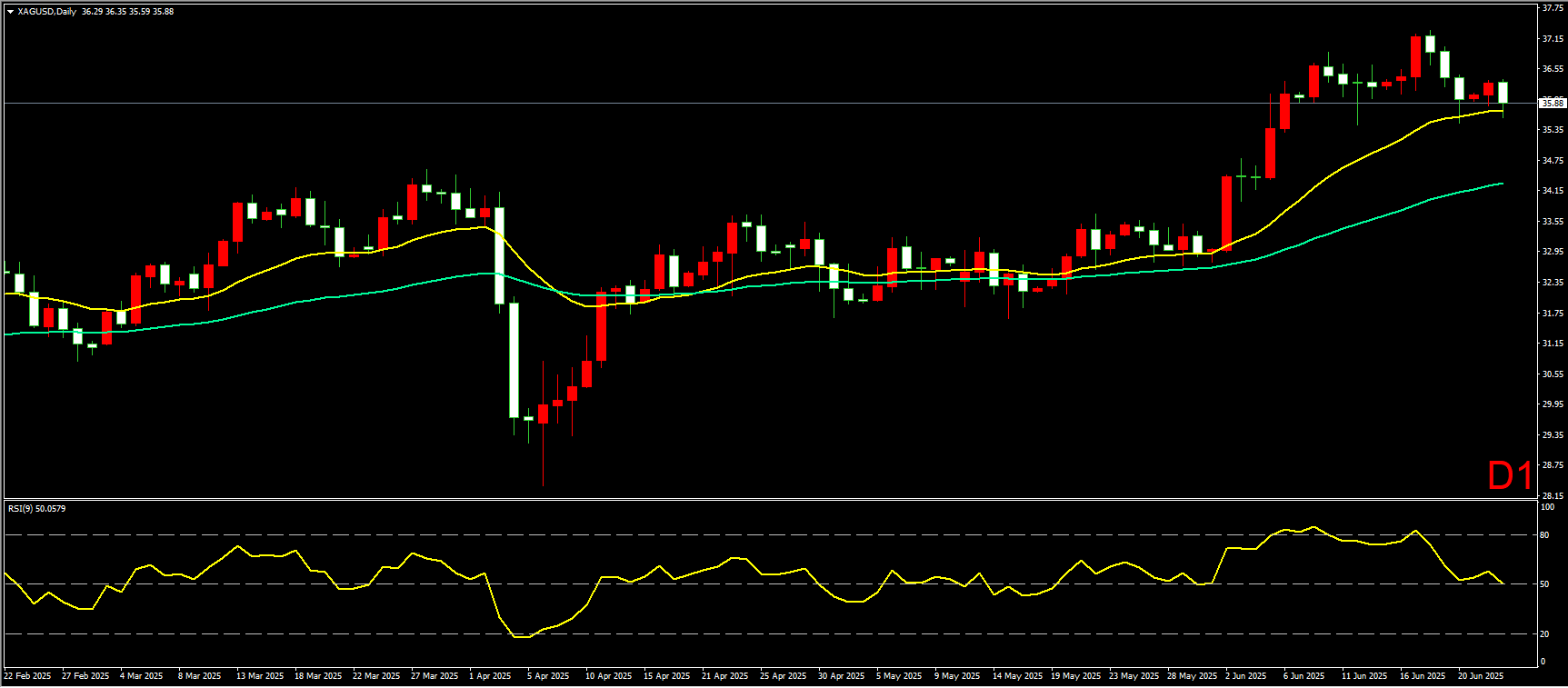Click the RSI 50 level label
This screenshot has width=1568, height=688.
tap(1545, 584)
